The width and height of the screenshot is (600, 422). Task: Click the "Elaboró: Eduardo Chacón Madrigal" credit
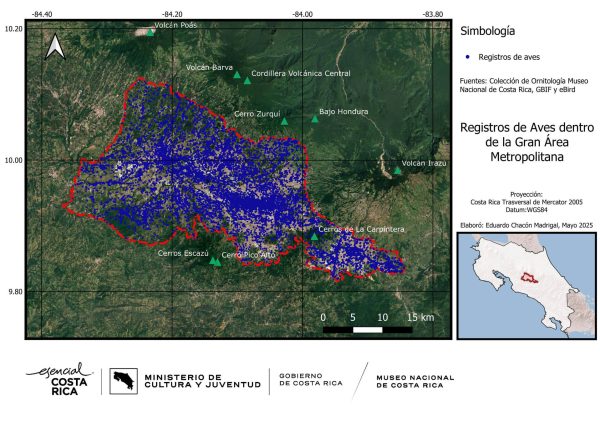pos(527,225)
